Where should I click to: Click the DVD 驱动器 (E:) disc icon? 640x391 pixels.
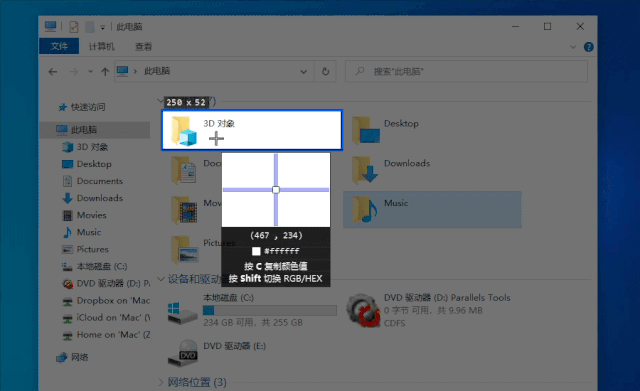pyautogui.click(x=183, y=353)
